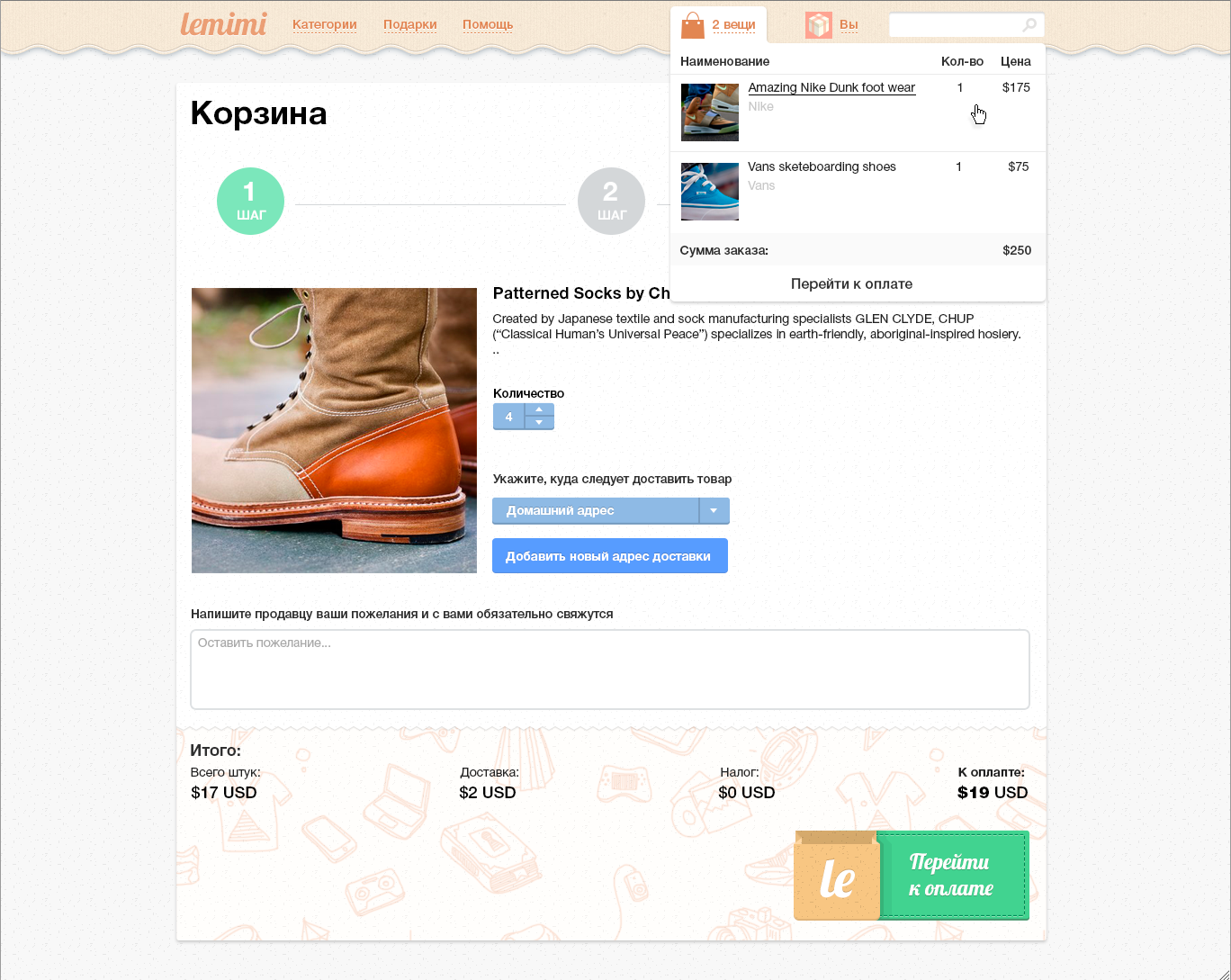Viewport: 1231px width, 980px height.
Task: Click the magnifier icon in the search bar
Action: 1028,25
